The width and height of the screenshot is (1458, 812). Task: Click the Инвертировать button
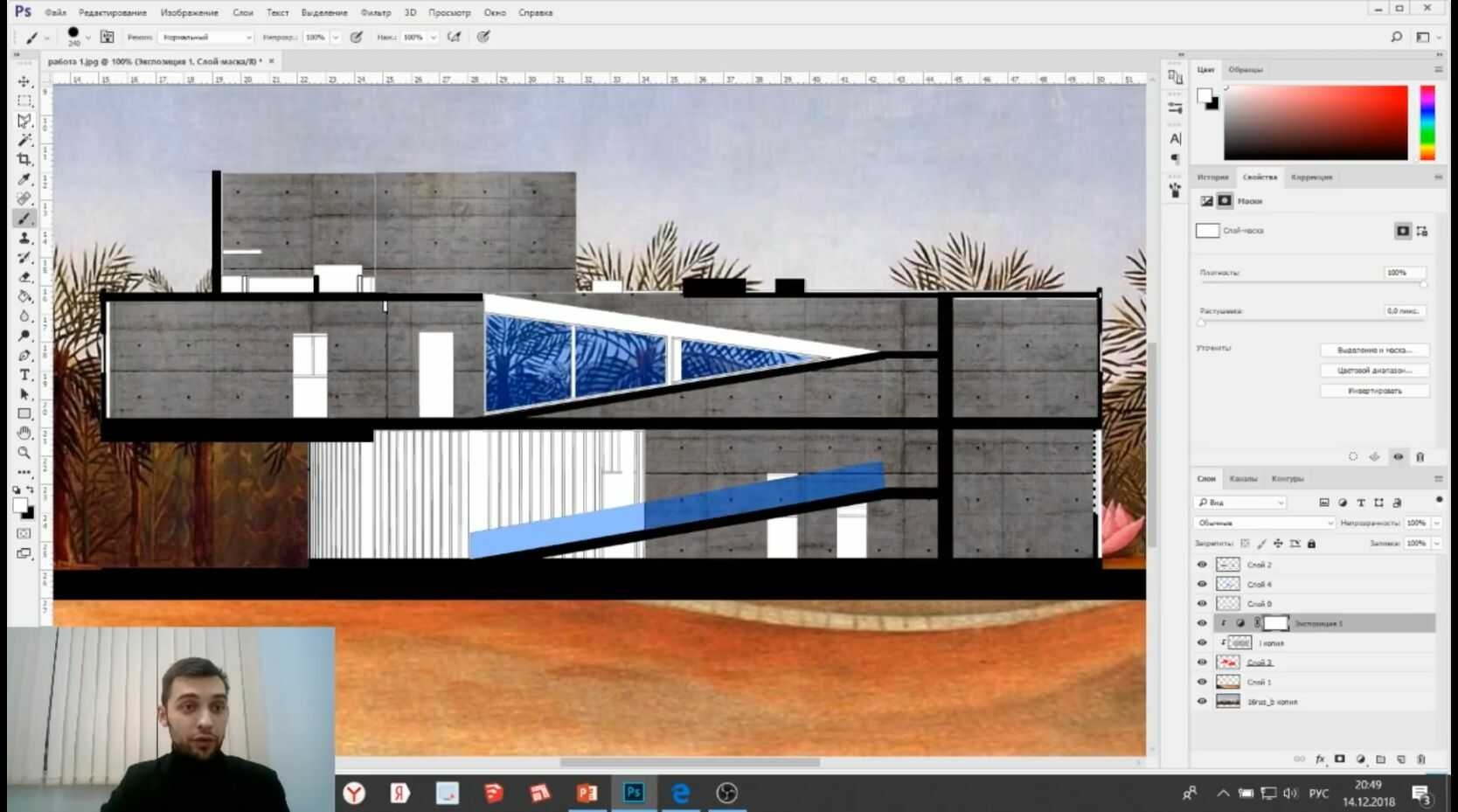[1375, 391]
